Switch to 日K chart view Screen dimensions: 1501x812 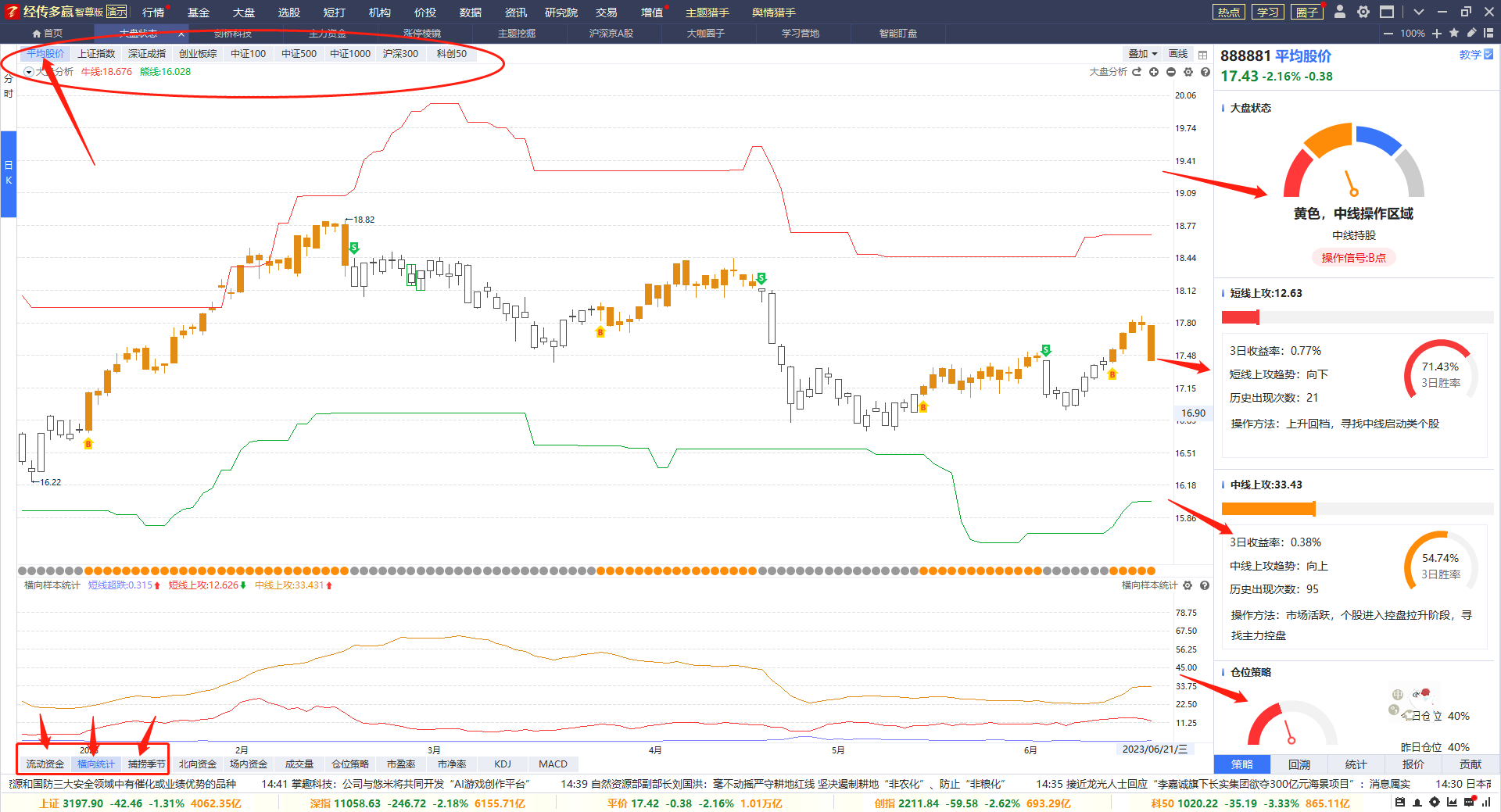pos(9,173)
